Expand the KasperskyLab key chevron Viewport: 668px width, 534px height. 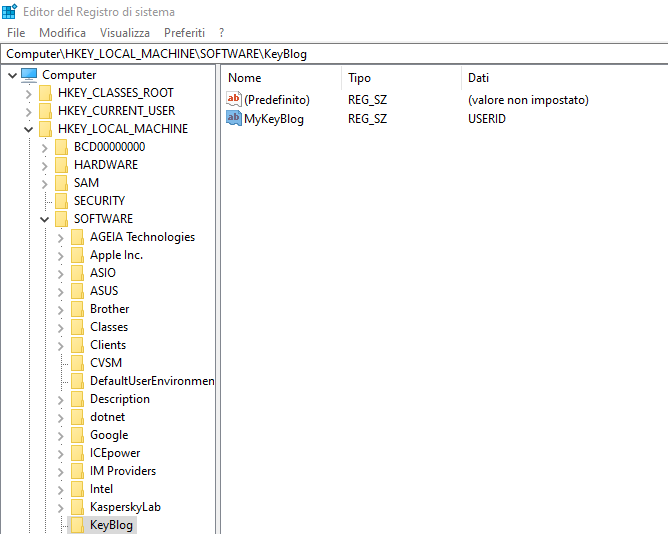[x=60, y=508]
